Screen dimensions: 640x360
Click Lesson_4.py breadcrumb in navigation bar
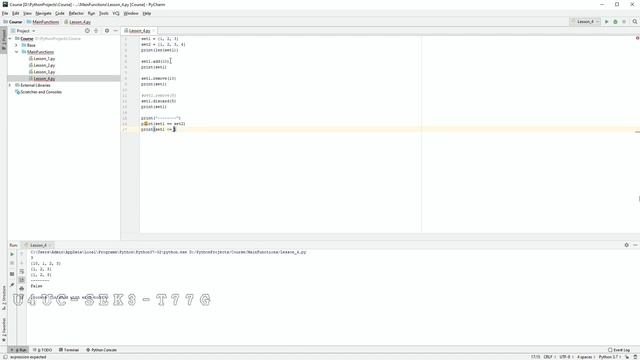coord(78,22)
